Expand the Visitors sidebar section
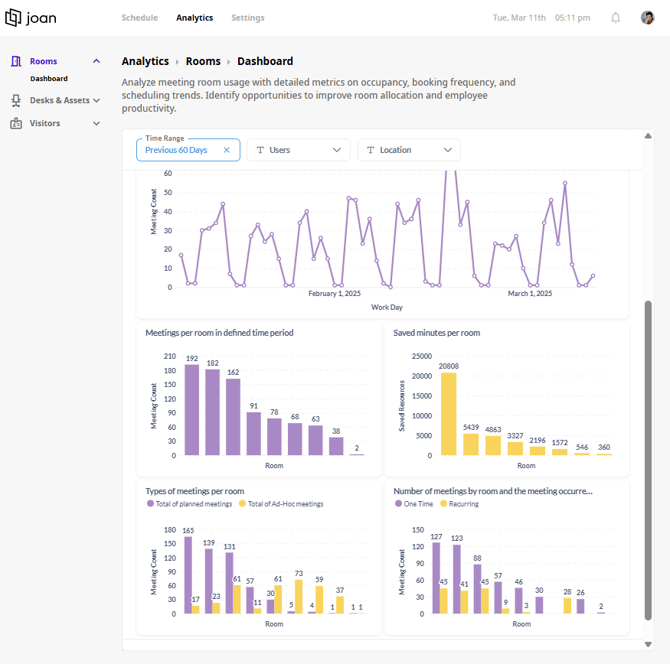Viewport: 670px width, 664px height. [x=97, y=123]
